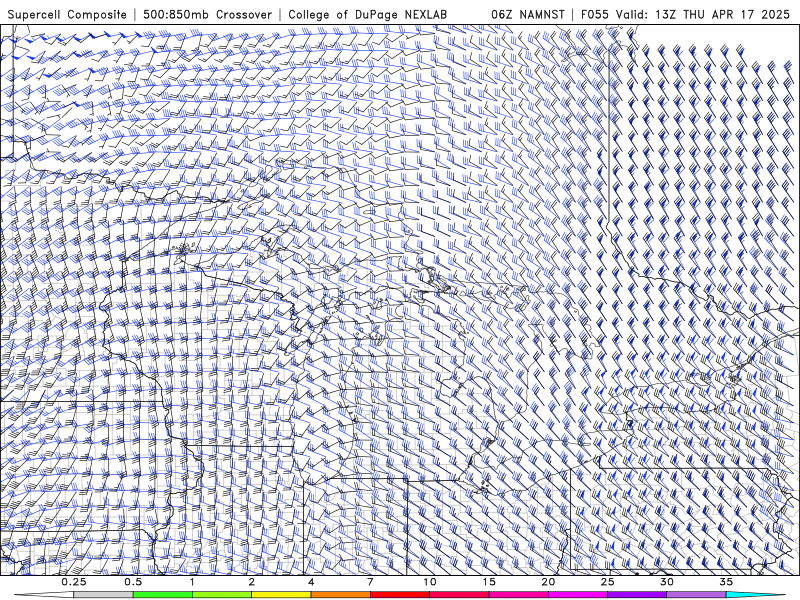Click the pink legend segment after 15

[x=518, y=595]
